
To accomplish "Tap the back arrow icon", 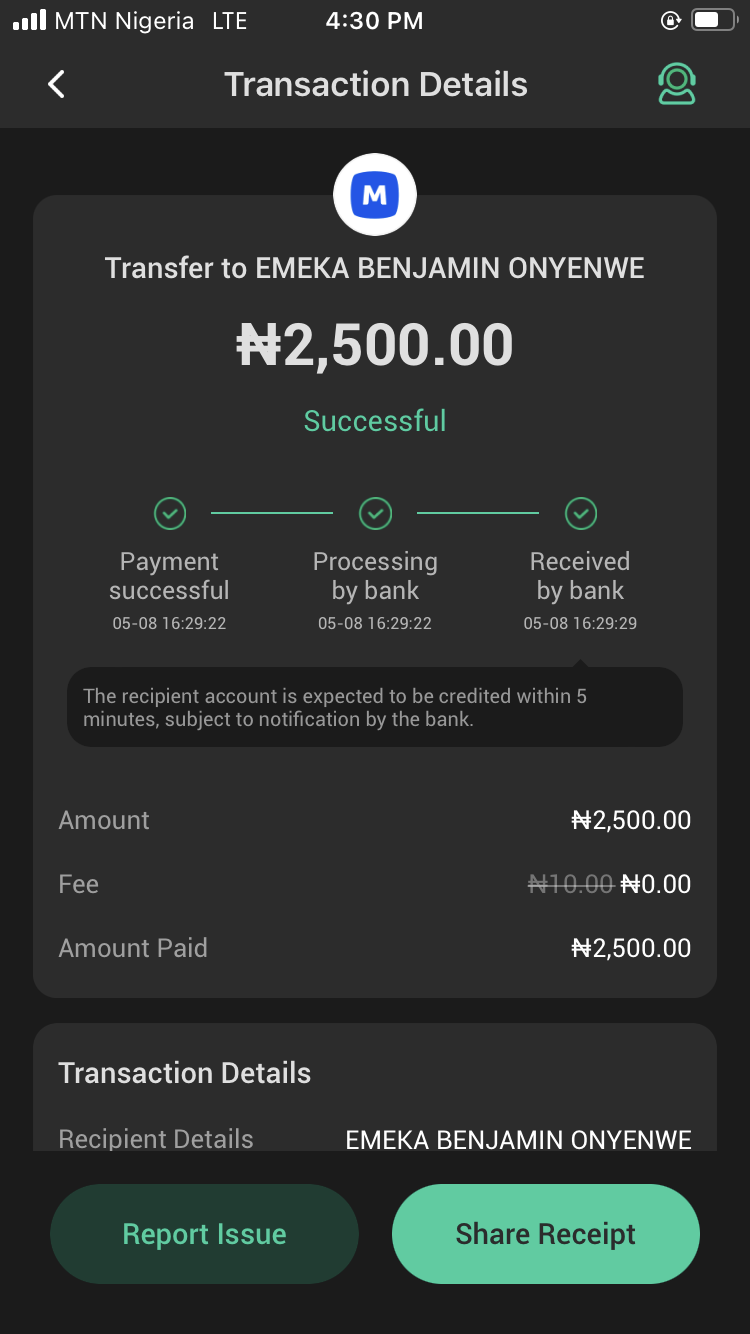I will click(57, 85).
